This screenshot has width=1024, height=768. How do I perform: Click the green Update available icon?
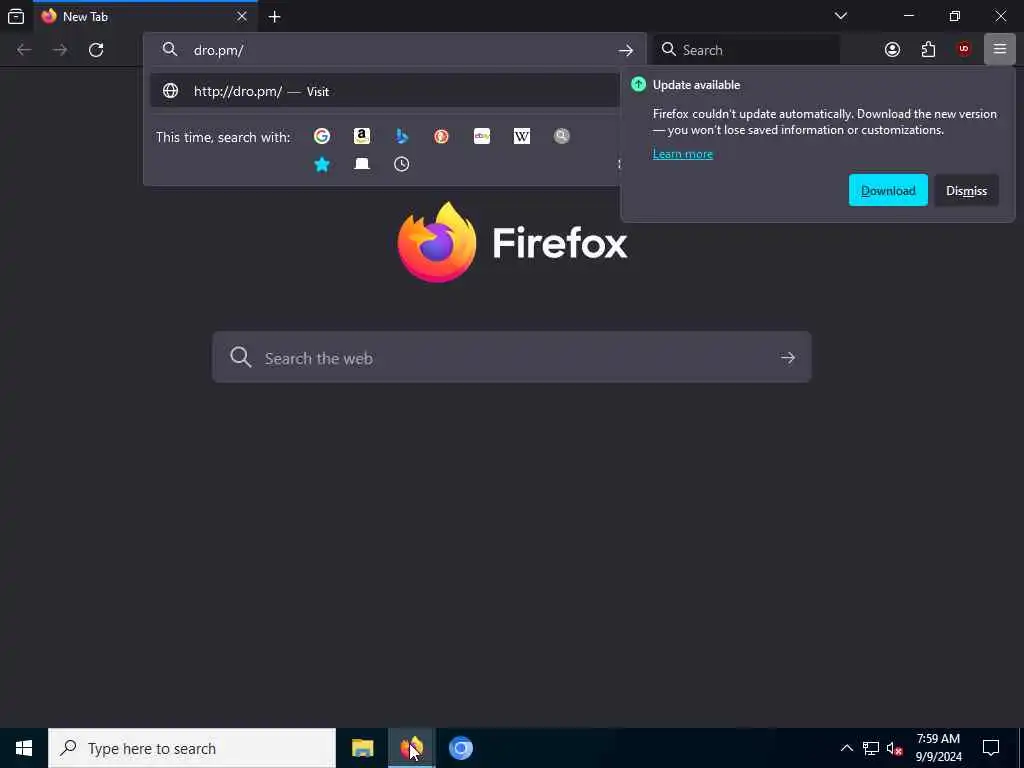639,84
